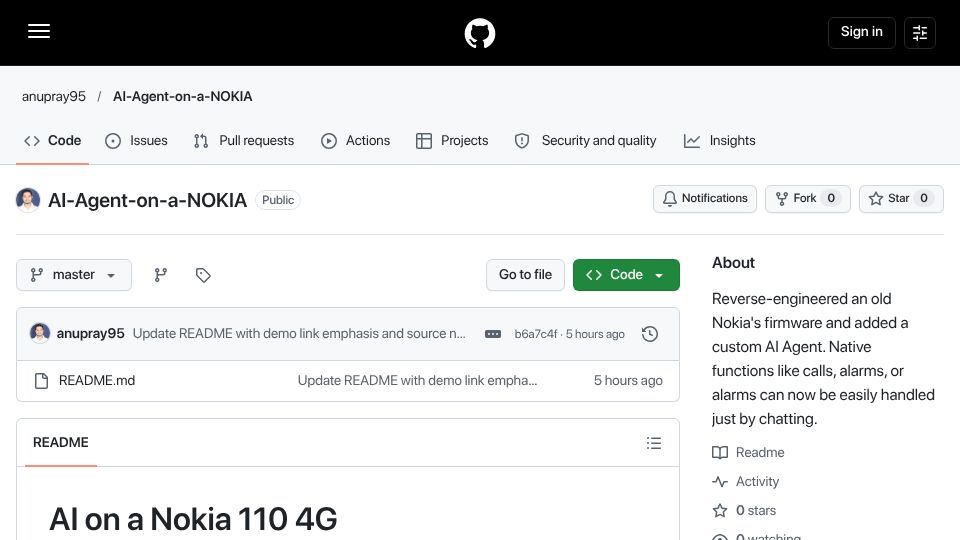960x540 pixels.
Task: Click the About heading
Action: coord(733,263)
